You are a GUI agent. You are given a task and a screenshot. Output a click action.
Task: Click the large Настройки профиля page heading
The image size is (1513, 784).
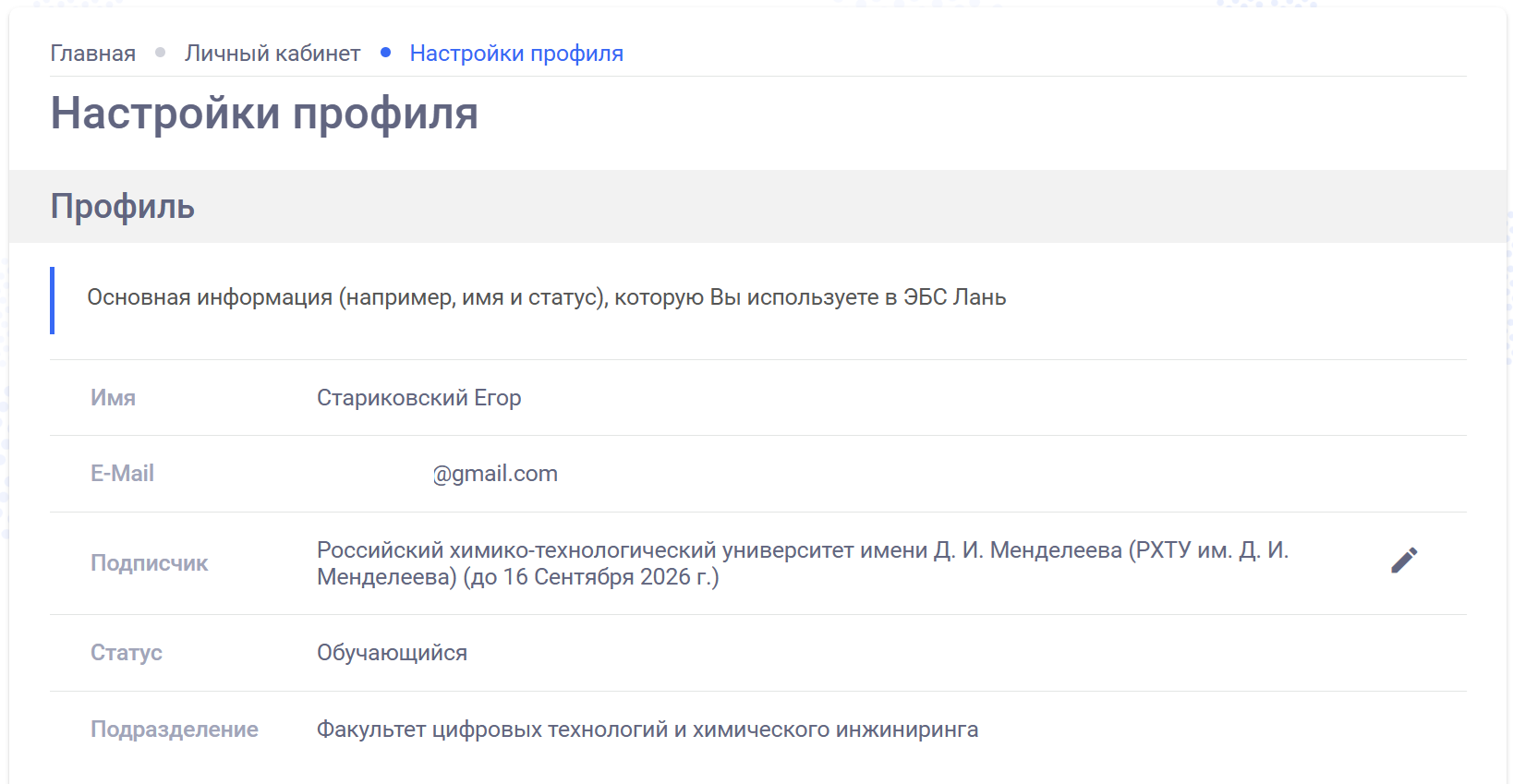tap(264, 114)
